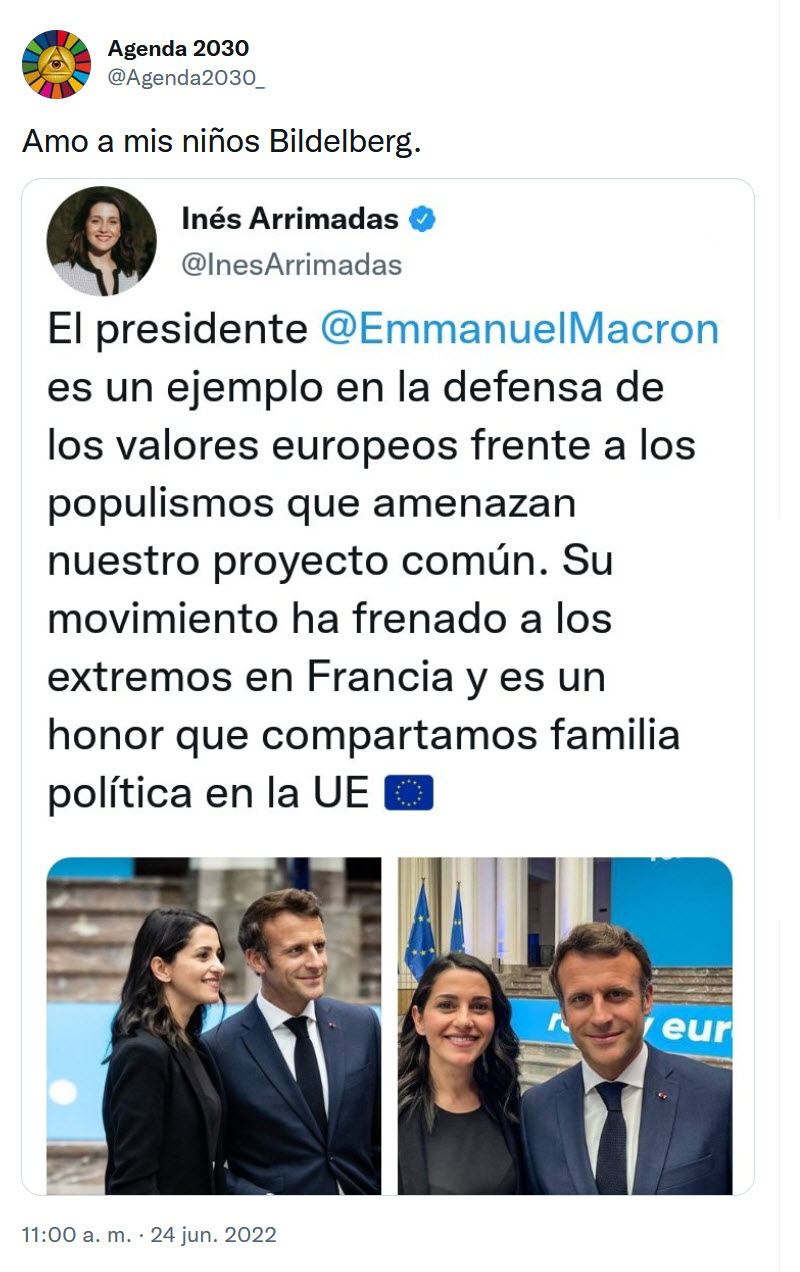
Task: Open the left photo in the quoted tweet
Action: [x=214, y=1025]
